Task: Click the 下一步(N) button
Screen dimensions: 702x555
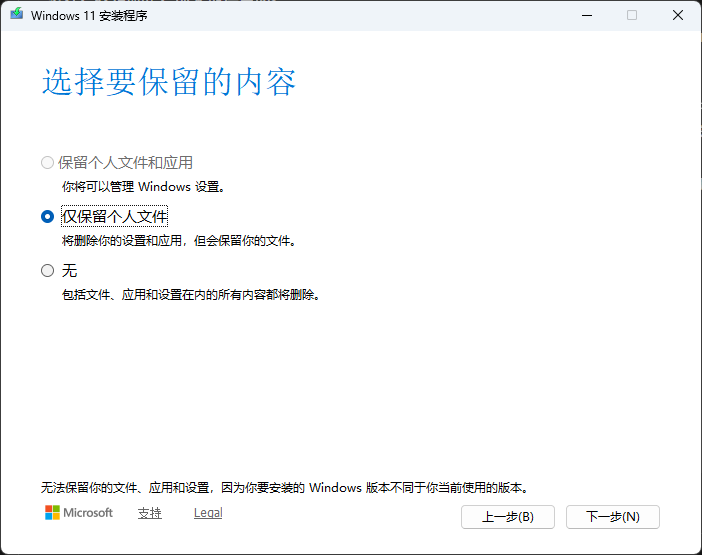Action: click(612, 517)
